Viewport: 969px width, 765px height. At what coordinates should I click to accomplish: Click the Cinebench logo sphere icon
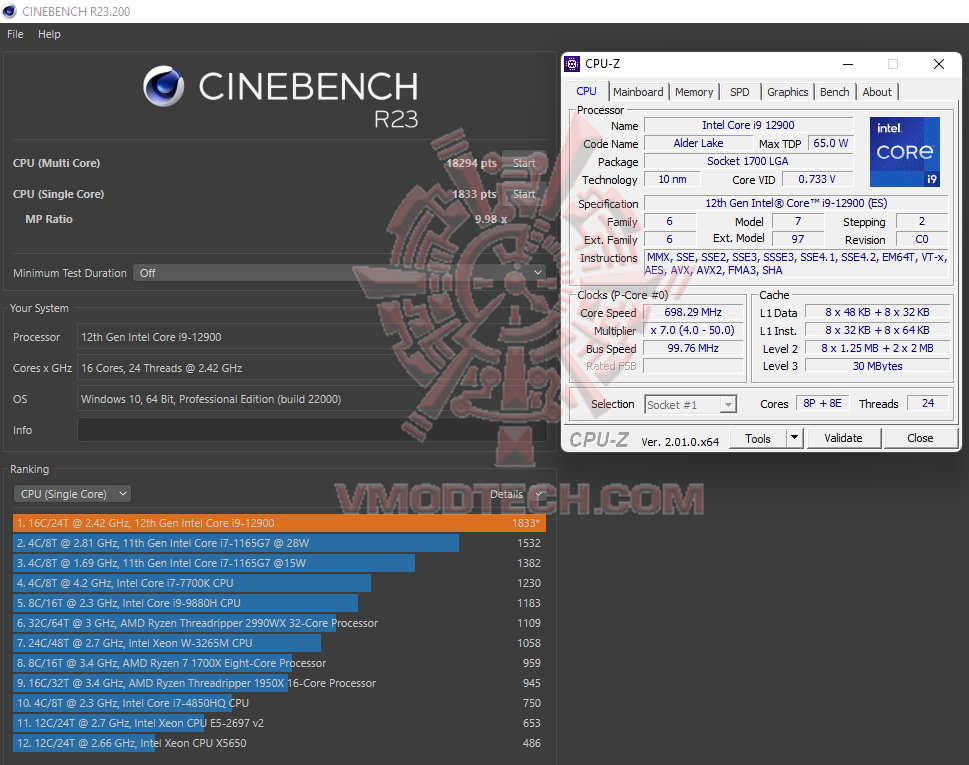pyautogui.click(x=164, y=87)
